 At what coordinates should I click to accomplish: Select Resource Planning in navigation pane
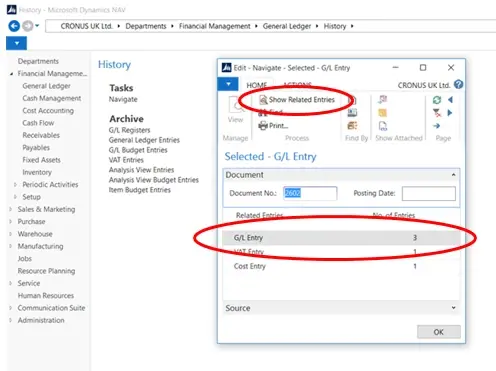click(46, 271)
